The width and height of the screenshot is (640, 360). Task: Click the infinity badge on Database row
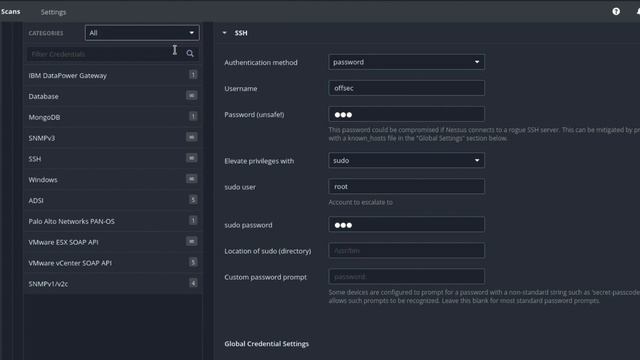coord(191,96)
